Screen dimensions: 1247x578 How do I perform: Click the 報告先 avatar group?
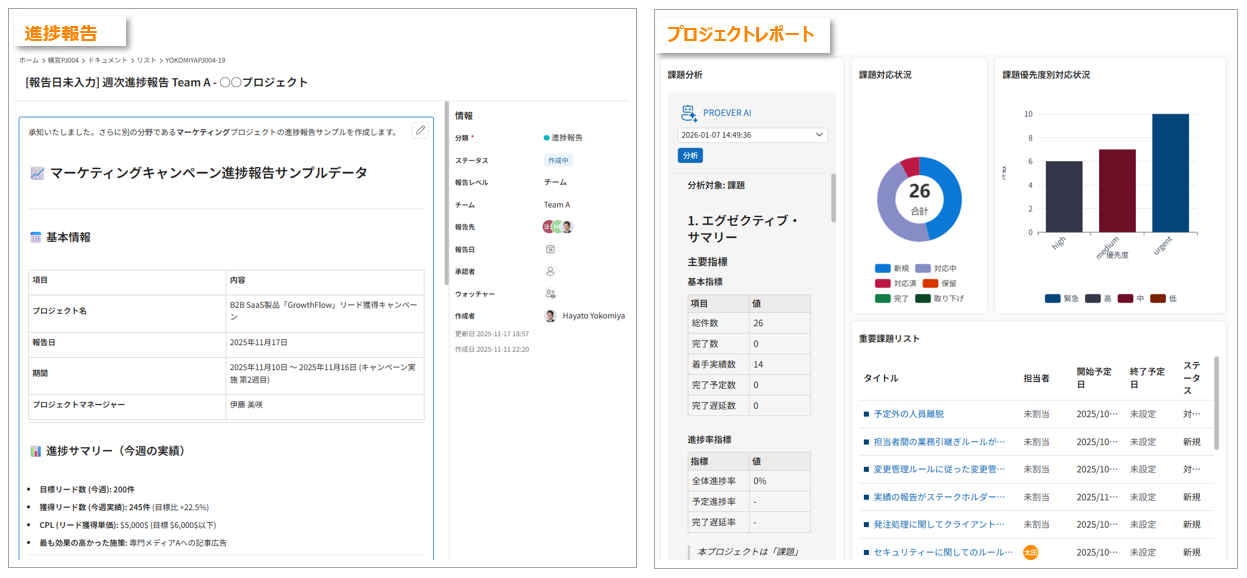tap(557, 227)
